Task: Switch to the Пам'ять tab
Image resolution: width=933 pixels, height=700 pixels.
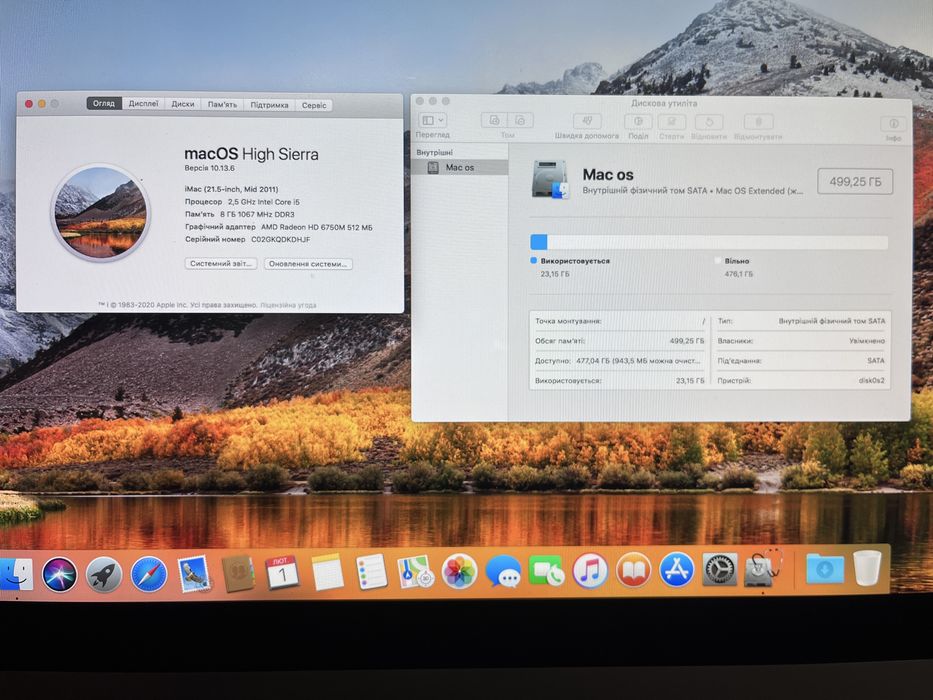Action: 222,104
